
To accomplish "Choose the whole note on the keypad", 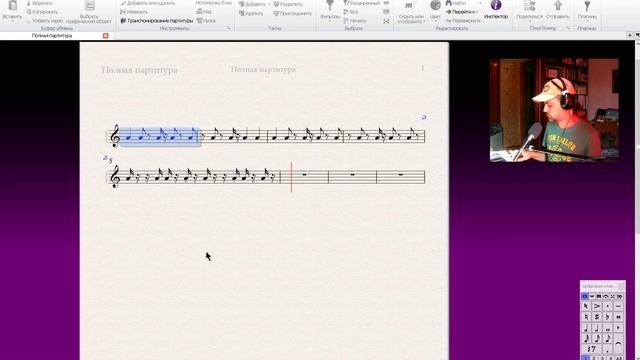I will (607, 328).
